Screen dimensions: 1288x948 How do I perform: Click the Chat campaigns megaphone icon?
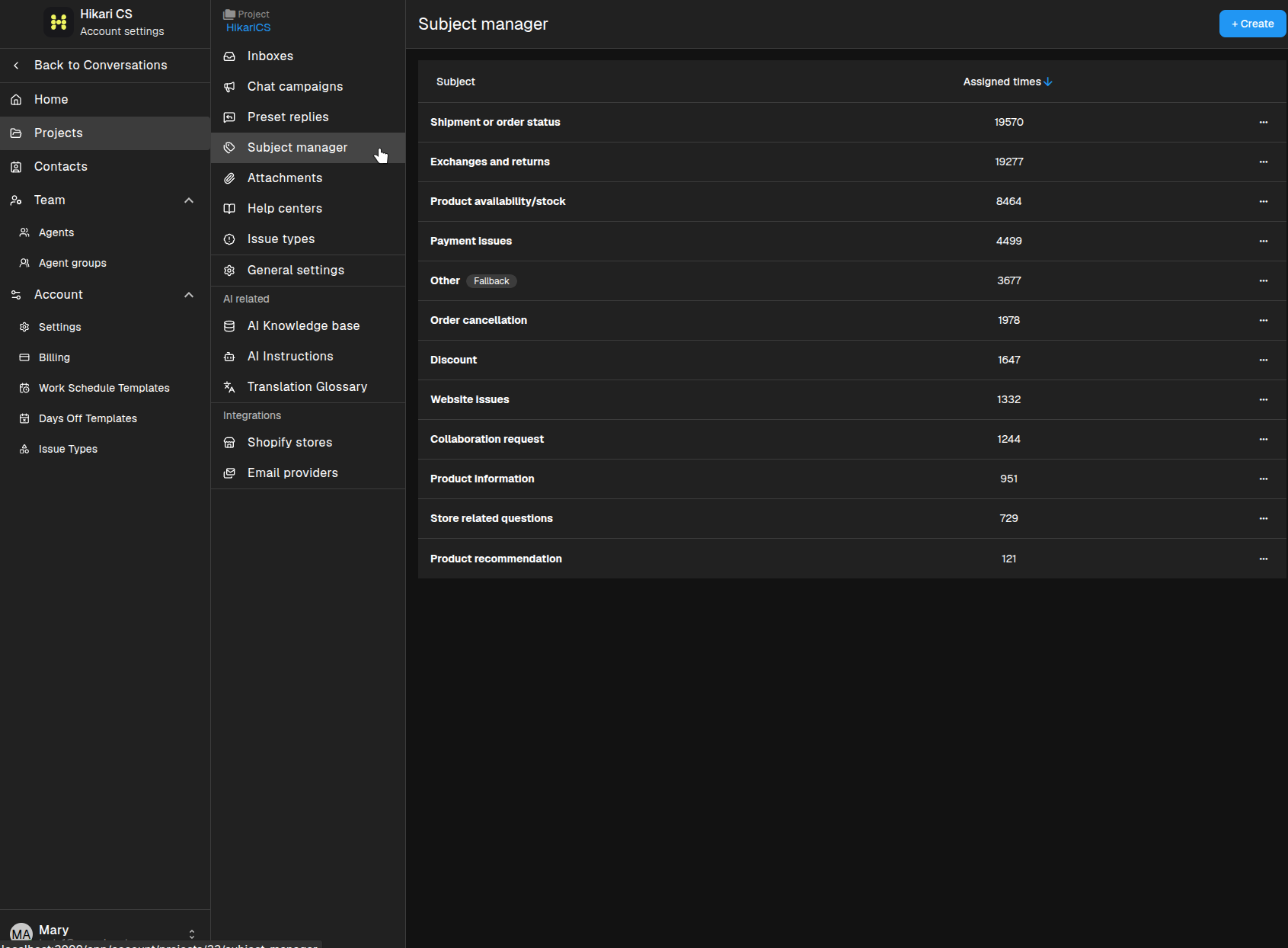click(229, 87)
